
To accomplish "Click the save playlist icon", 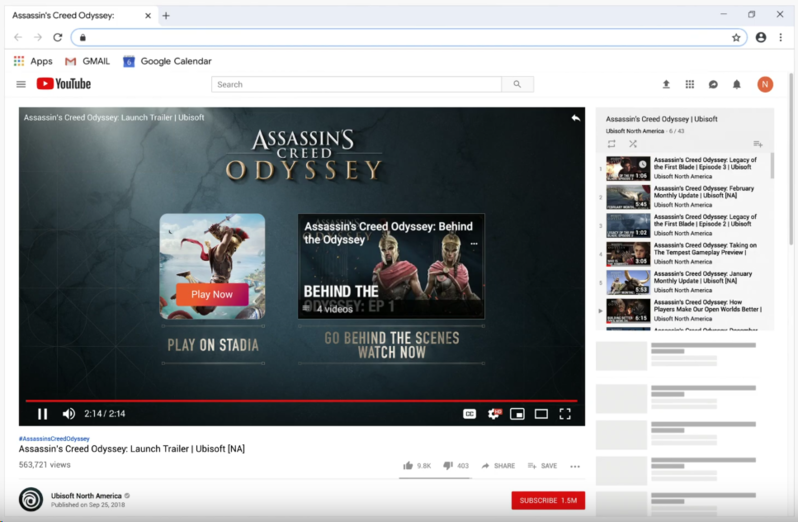I will pos(758,144).
